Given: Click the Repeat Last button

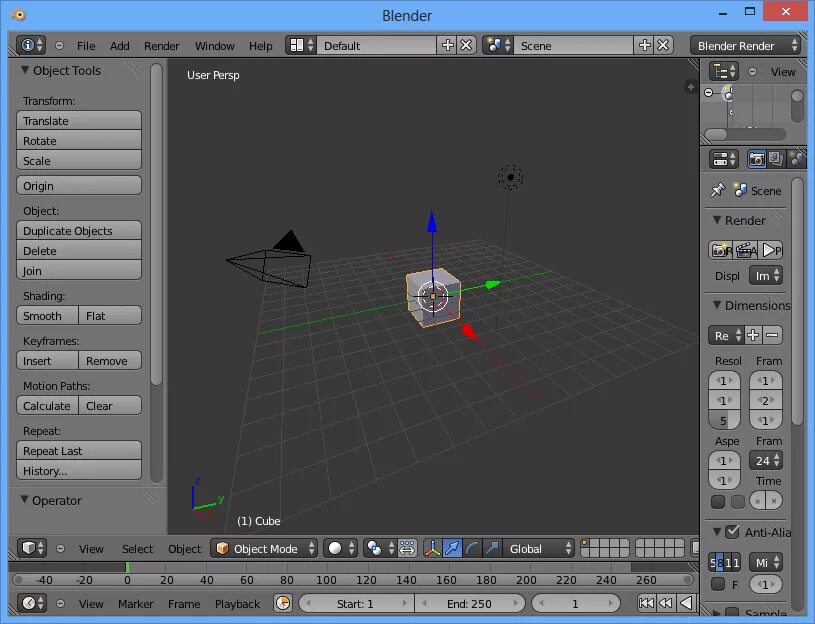Looking at the screenshot, I should 79,450.
